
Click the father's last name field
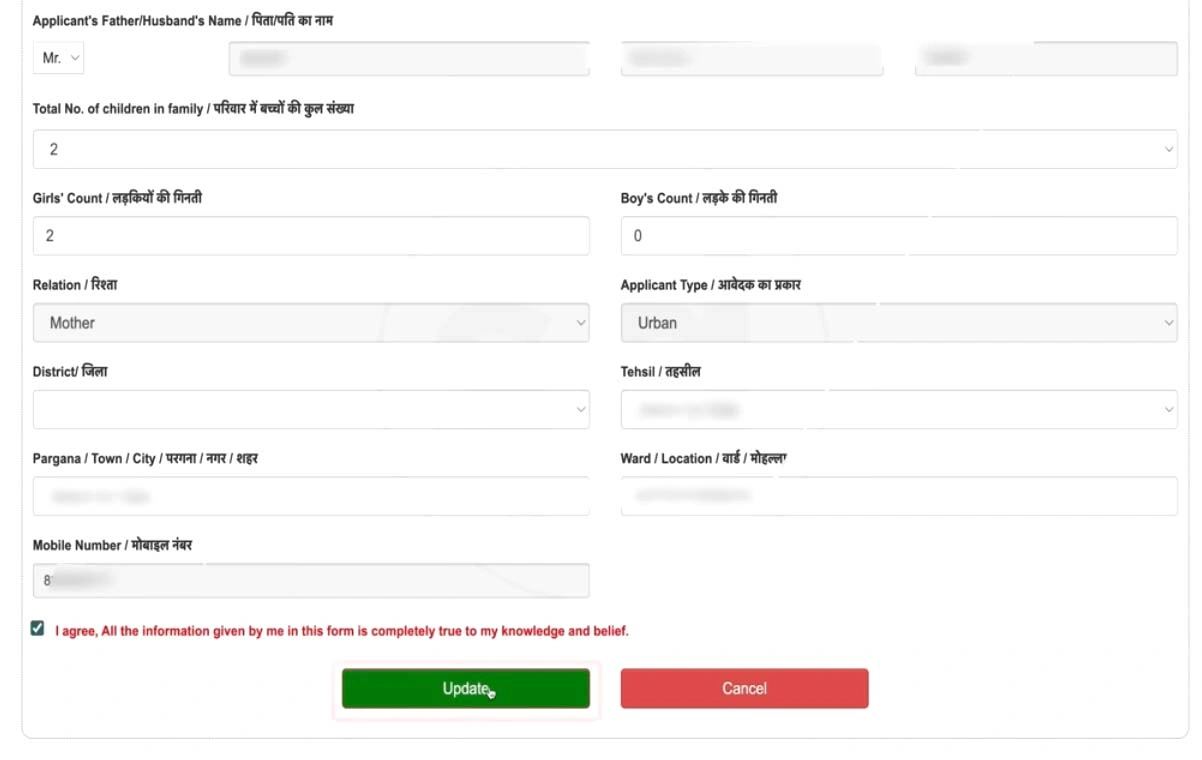1045,59
